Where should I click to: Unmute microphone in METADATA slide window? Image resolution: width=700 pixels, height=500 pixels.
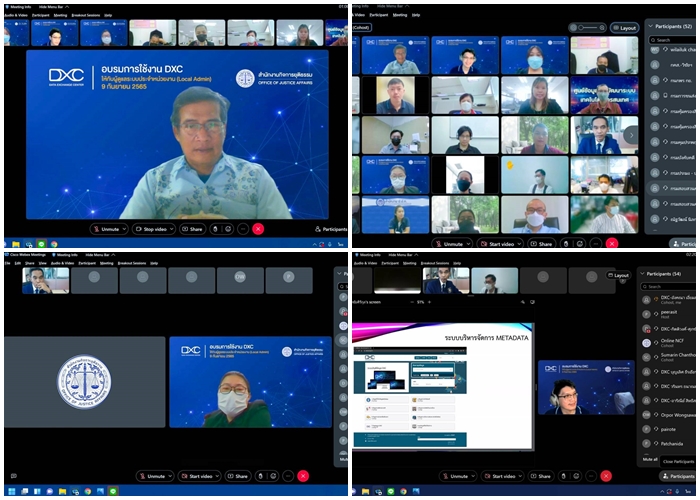tap(454, 476)
